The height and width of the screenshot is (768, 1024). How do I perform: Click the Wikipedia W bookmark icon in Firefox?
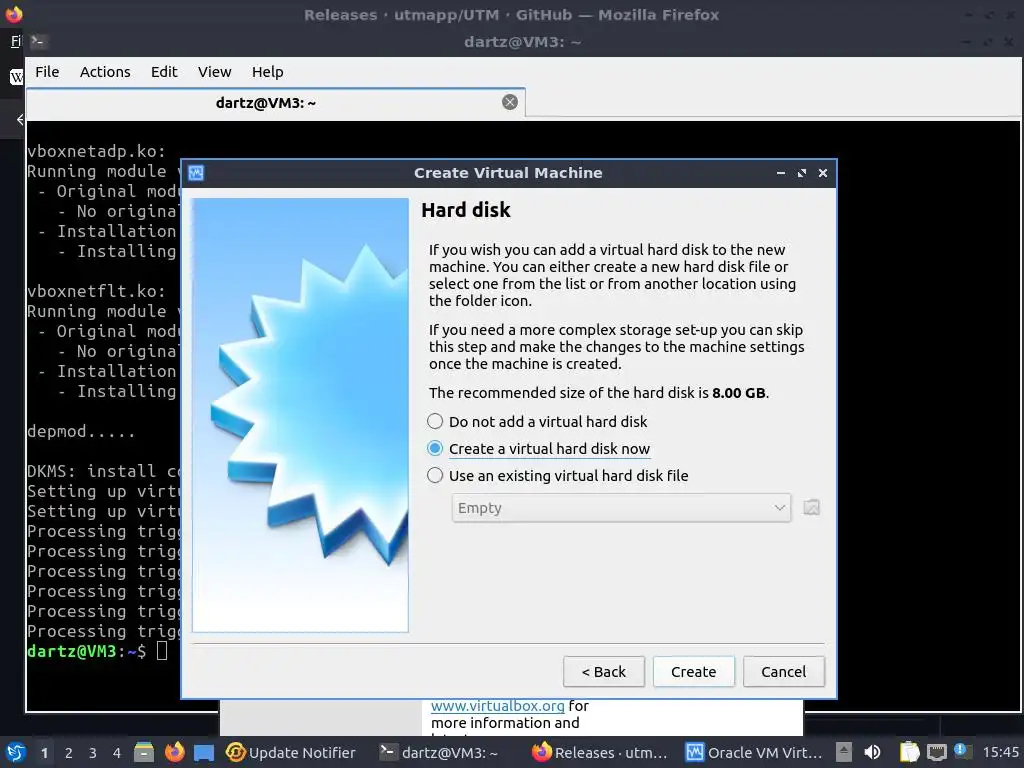(16, 78)
